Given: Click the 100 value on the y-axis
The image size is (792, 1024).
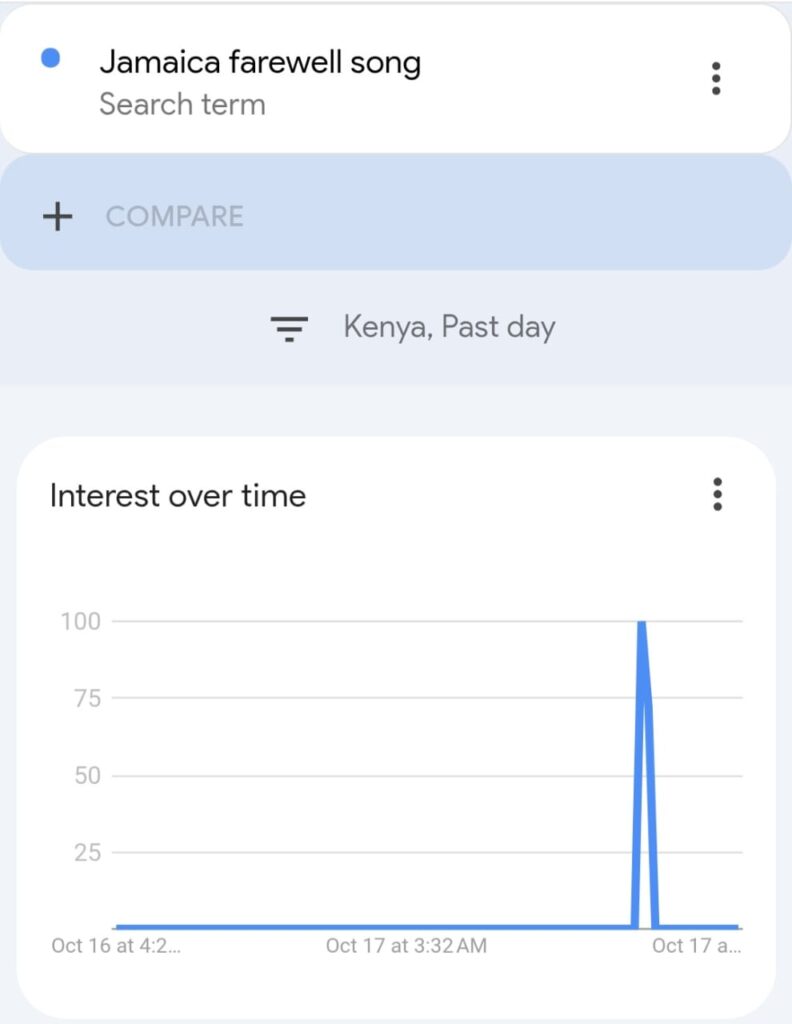Looking at the screenshot, I should coord(80,621).
